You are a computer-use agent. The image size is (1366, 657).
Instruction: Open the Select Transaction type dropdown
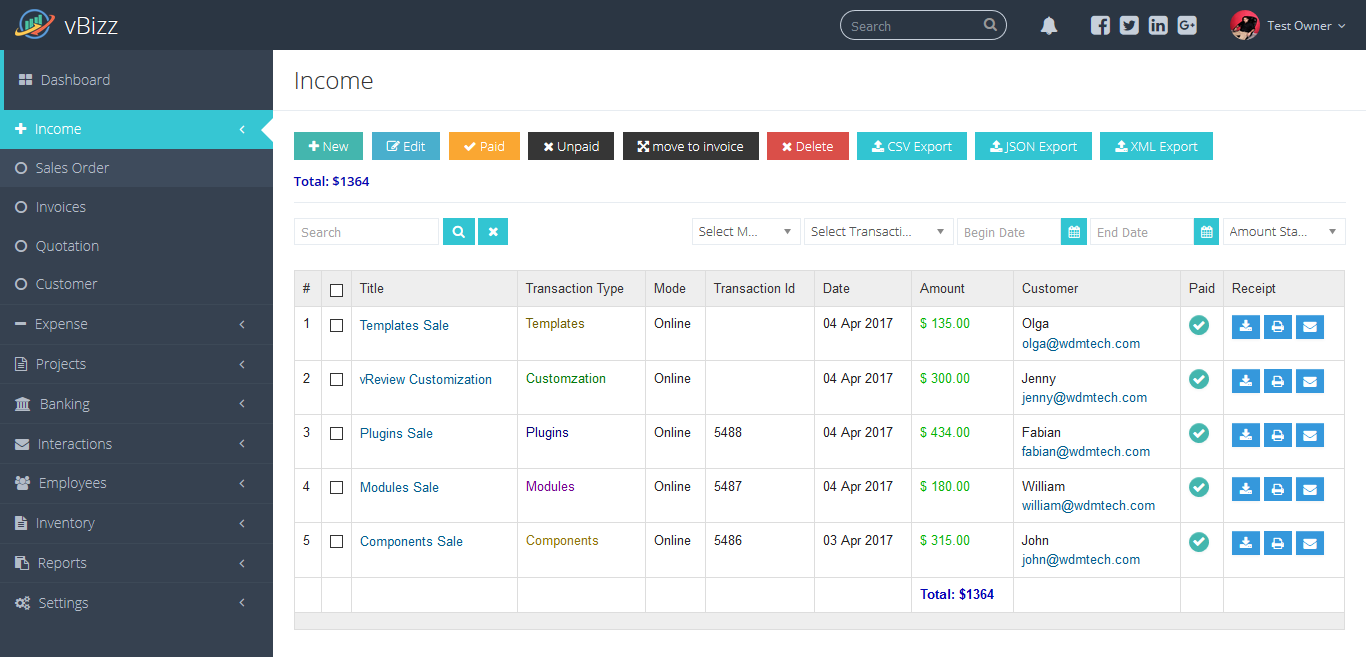(x=879, y=232)
